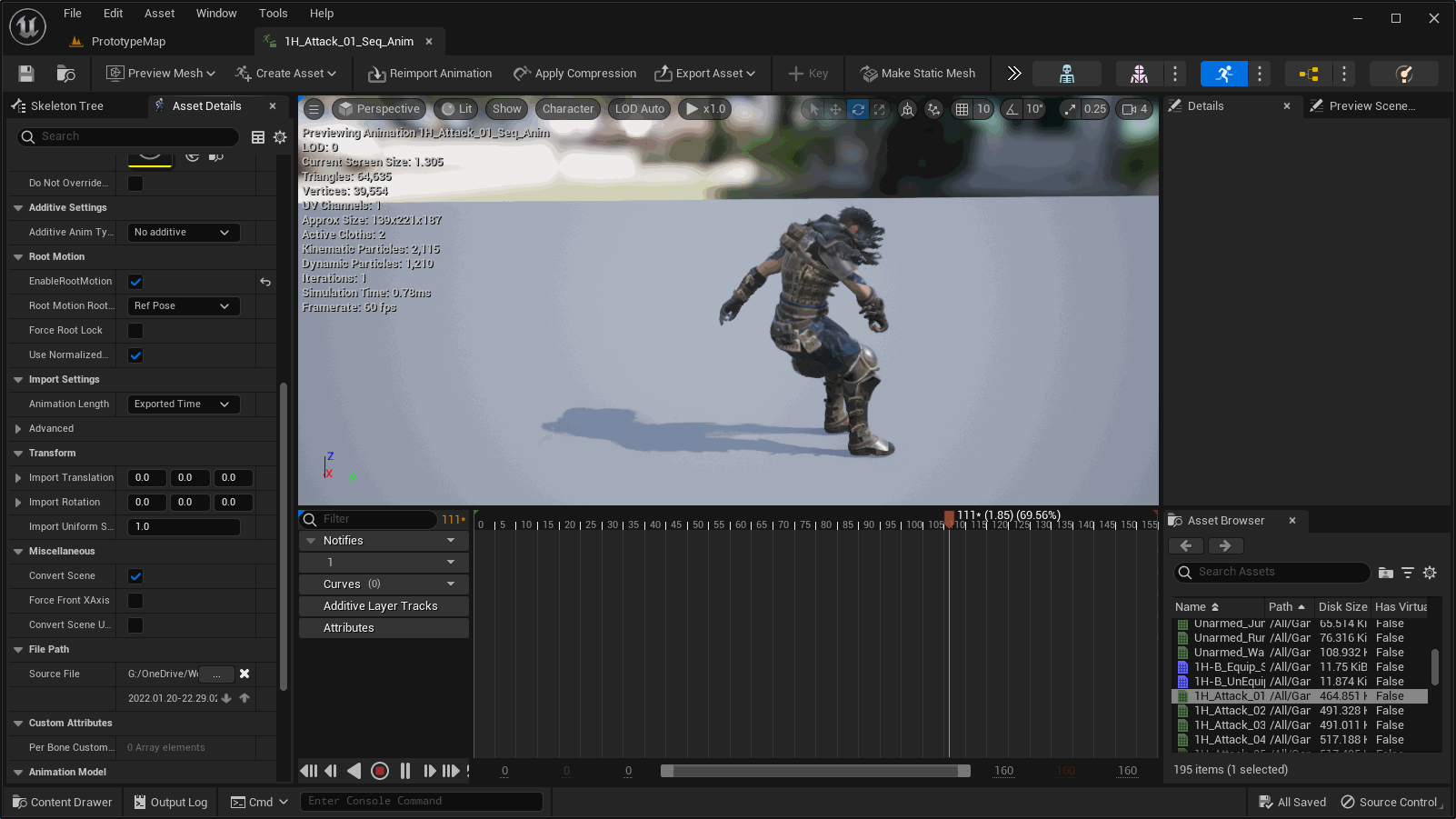Open Animation Blueprint mode icon
Viewport: 1456px width, 819px height.
1309,74
